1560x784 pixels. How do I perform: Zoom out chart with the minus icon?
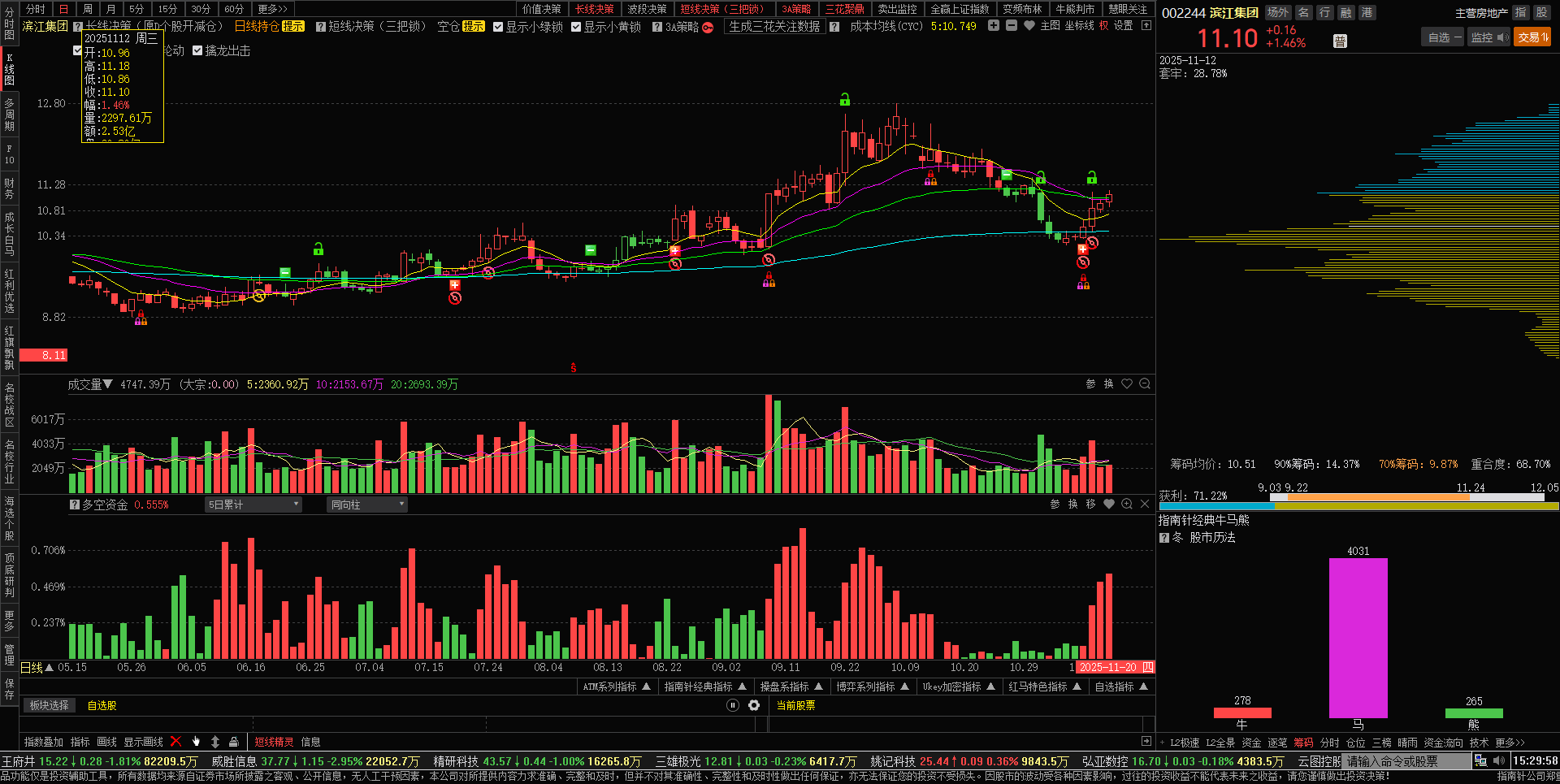(1012, 26)
